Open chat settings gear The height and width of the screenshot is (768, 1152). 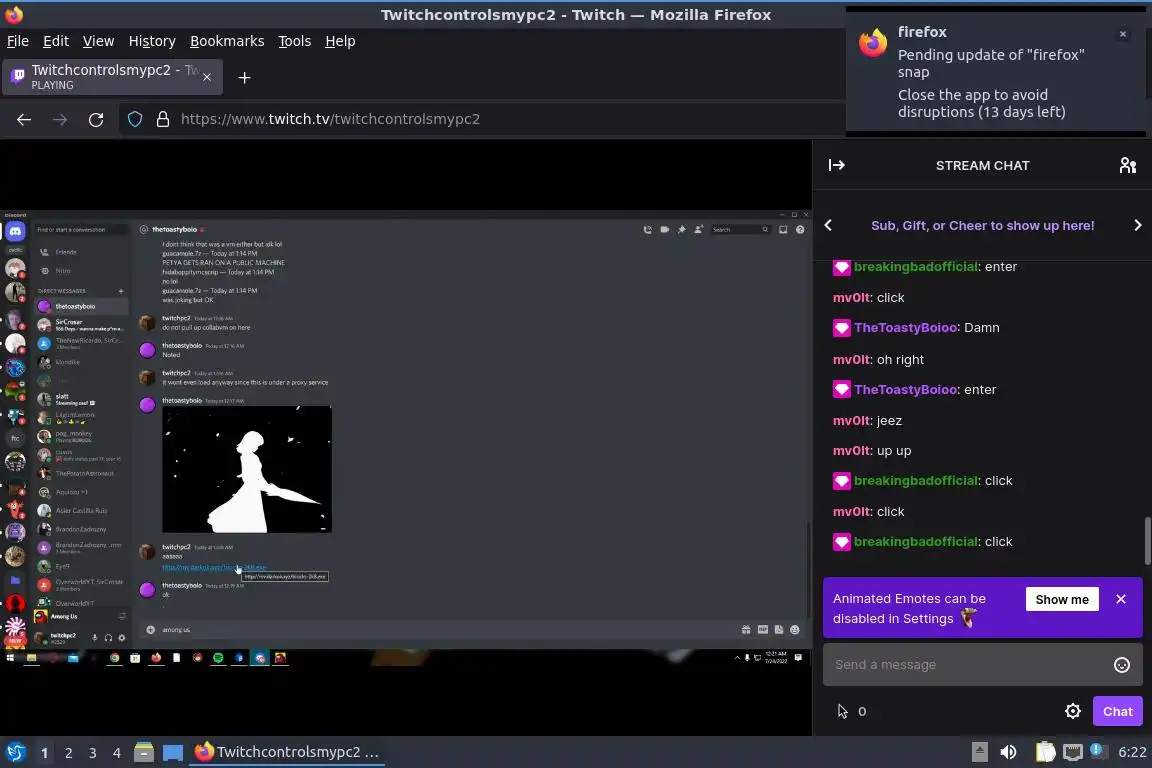(1073, 711)
